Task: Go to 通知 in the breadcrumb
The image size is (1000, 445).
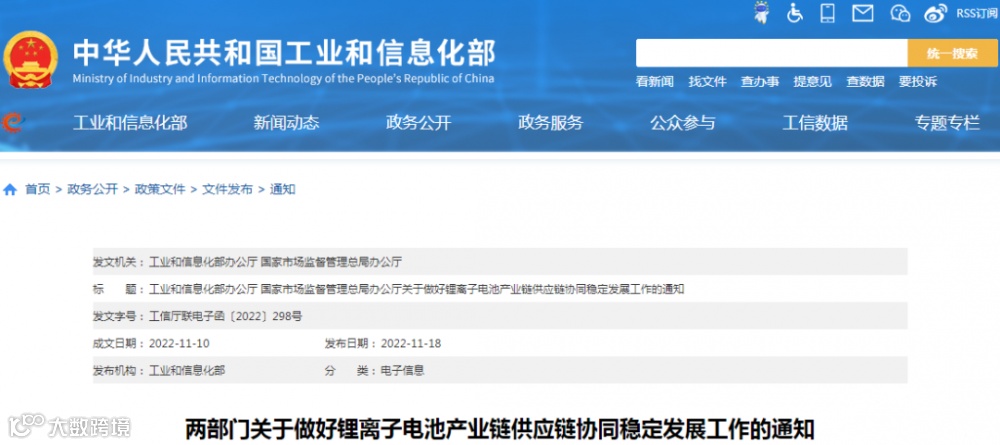Action: click(x=283, y=189)
